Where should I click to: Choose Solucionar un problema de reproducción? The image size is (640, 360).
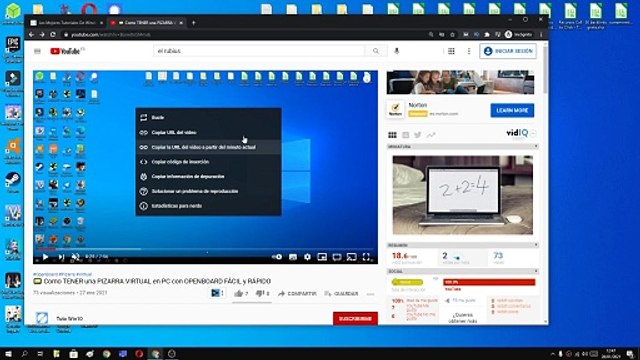tap(208, 191)
